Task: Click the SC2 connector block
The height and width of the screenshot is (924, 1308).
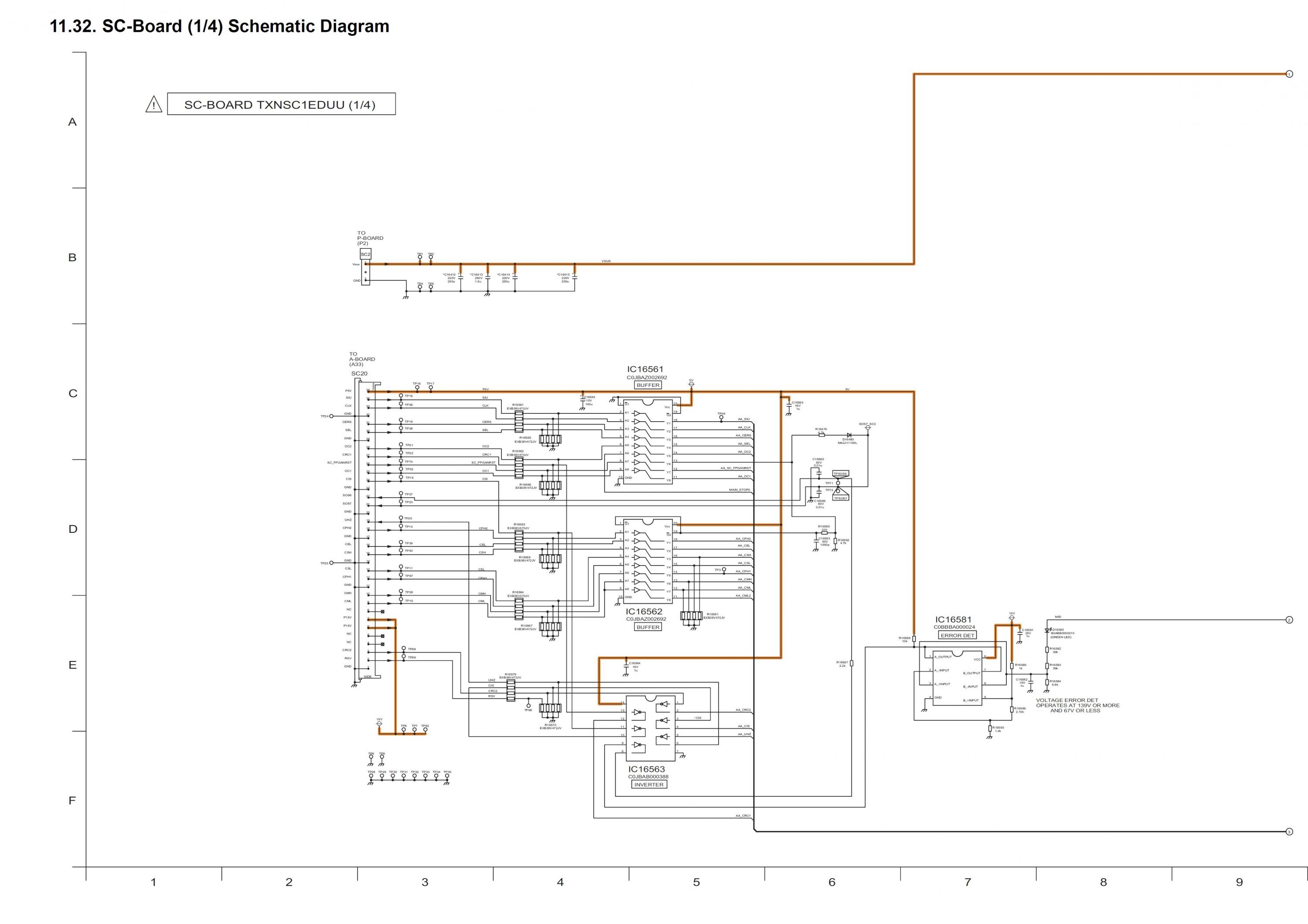Action: click(365, 254)
